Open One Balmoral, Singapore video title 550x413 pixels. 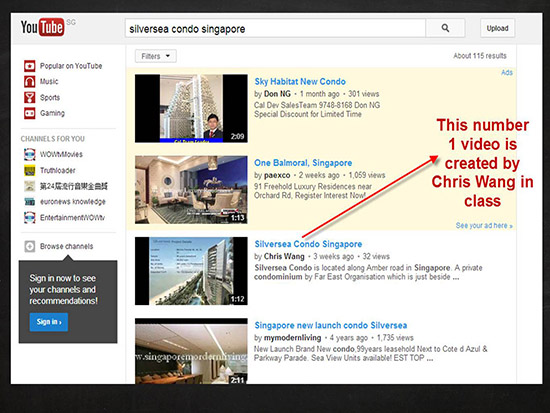(x=303, y=163)
